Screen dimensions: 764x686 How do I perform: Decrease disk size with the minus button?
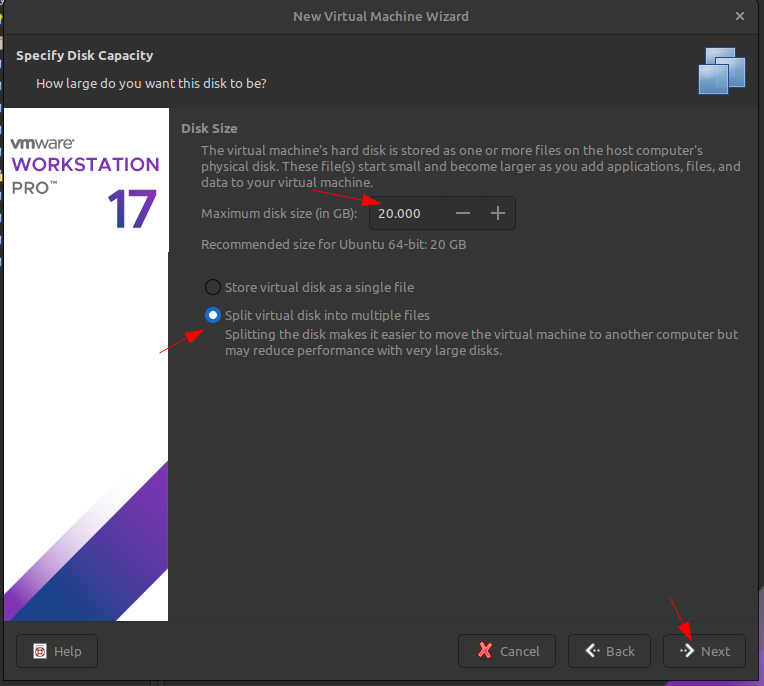pyautogui.click(x=463, y=214)
